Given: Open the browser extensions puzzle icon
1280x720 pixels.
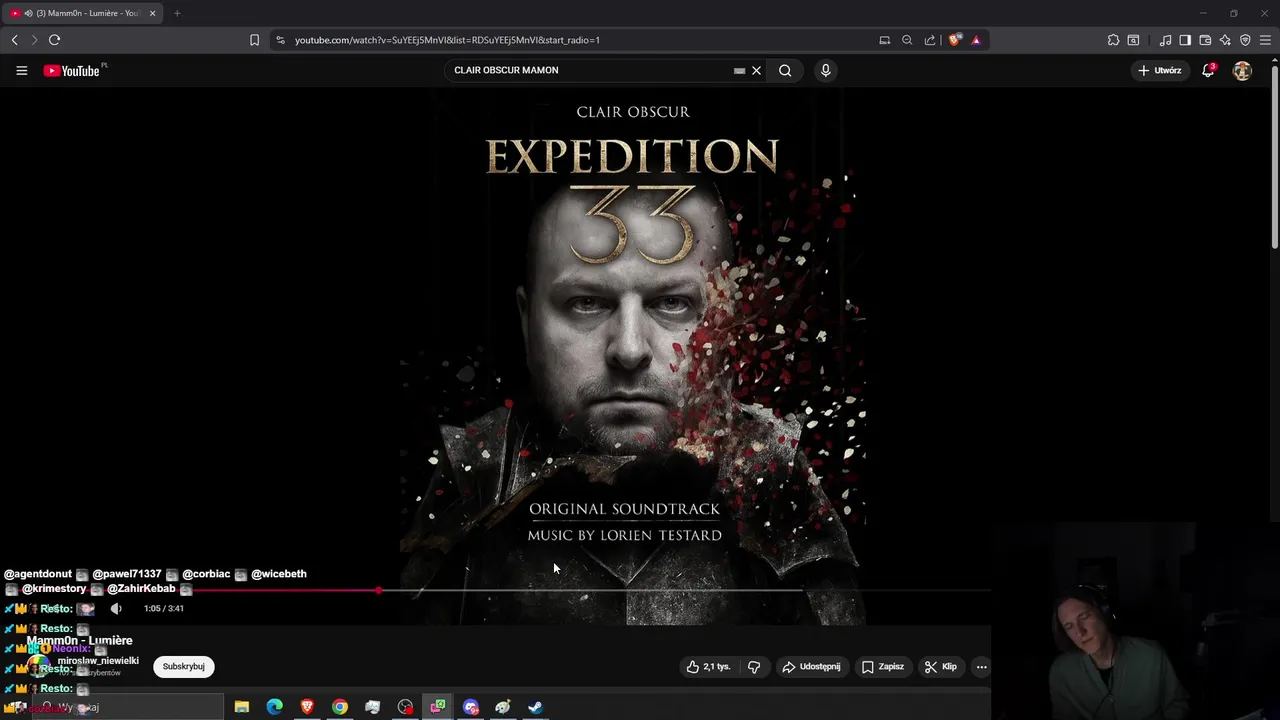Looking at the screenshot, I should tap(1113, 40).
